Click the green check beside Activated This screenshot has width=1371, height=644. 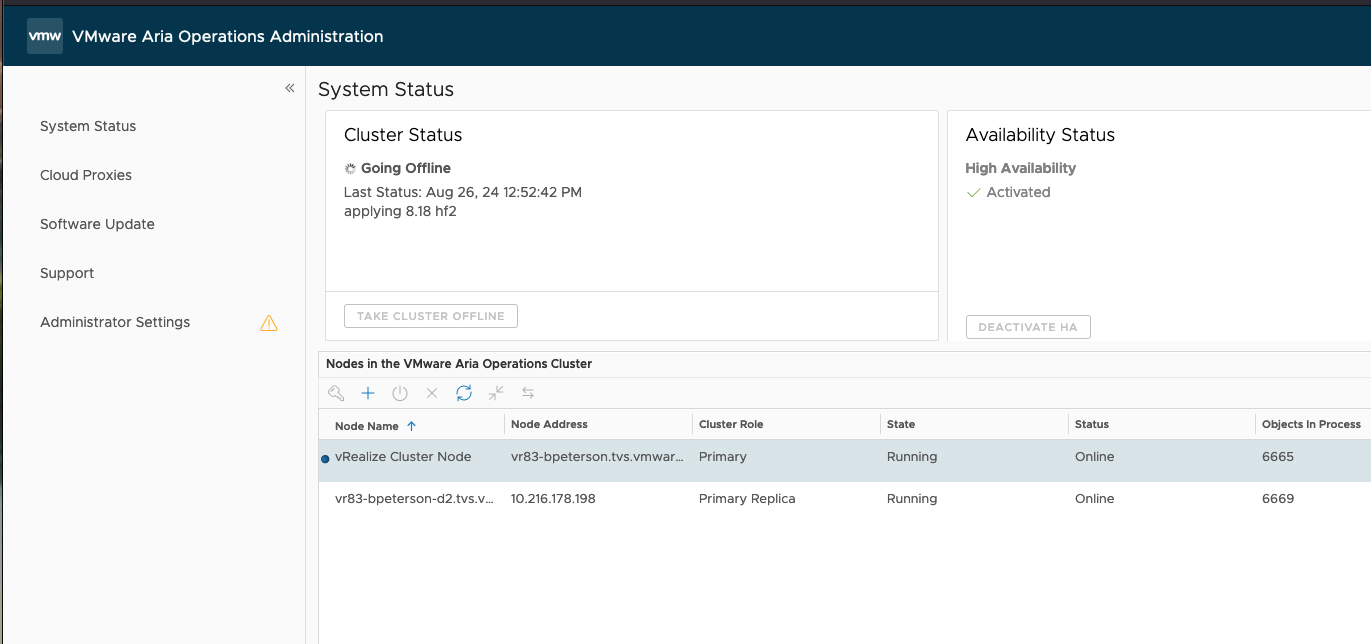pyautogui.click(x=973, y=192)
